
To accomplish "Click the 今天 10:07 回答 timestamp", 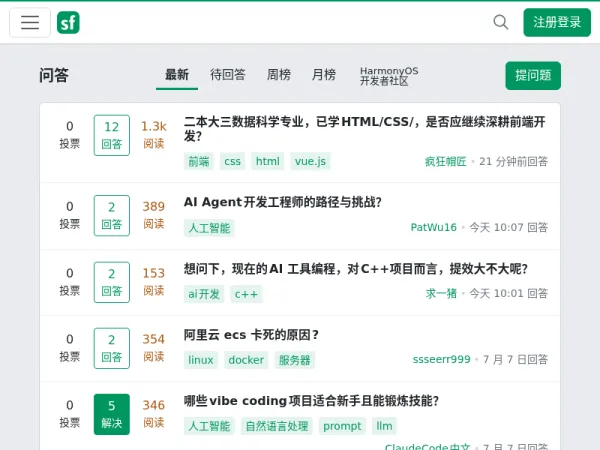I will pyautogui.click(x=509, y=228).
